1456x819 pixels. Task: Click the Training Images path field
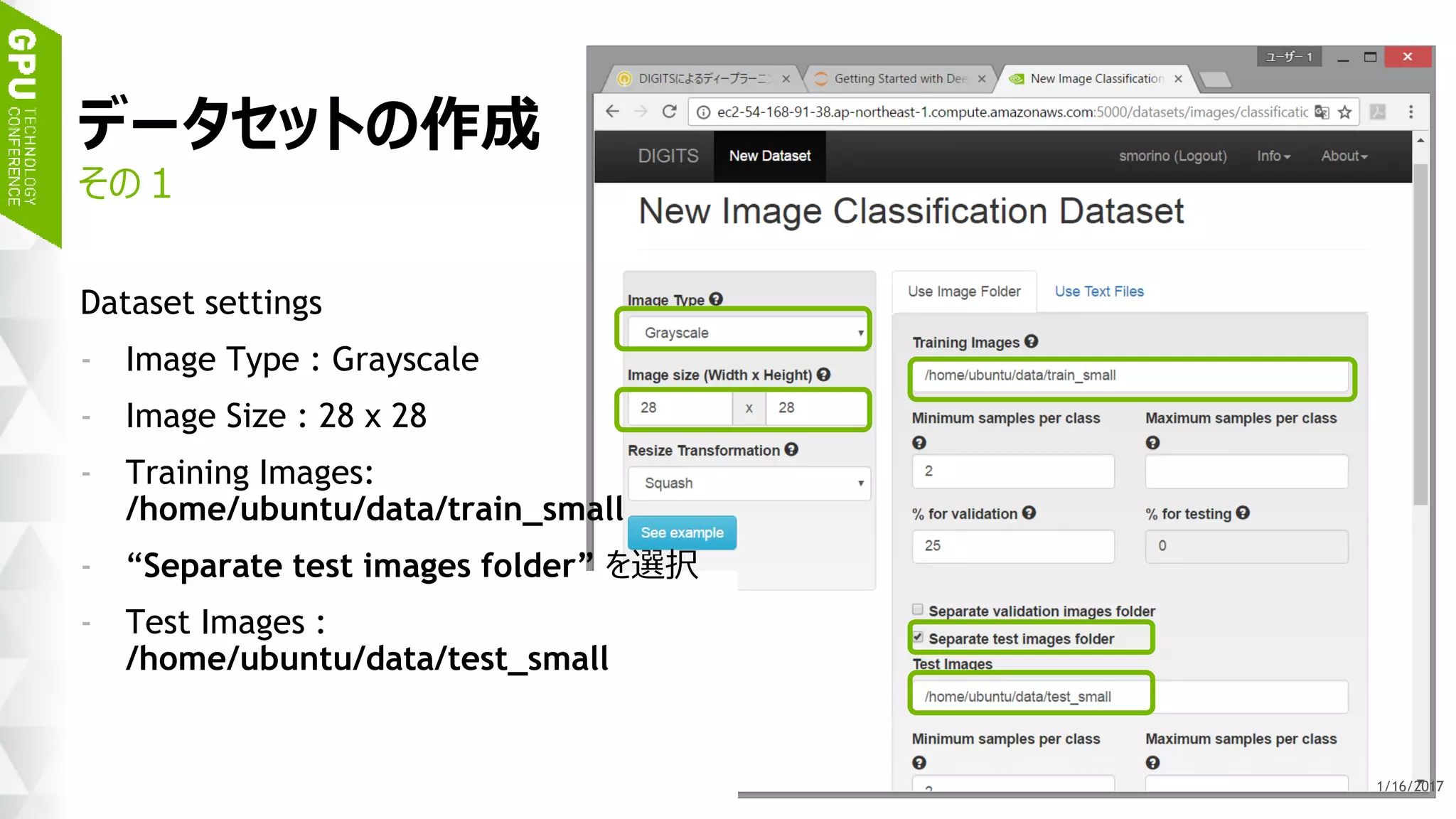coord(1130,376)
